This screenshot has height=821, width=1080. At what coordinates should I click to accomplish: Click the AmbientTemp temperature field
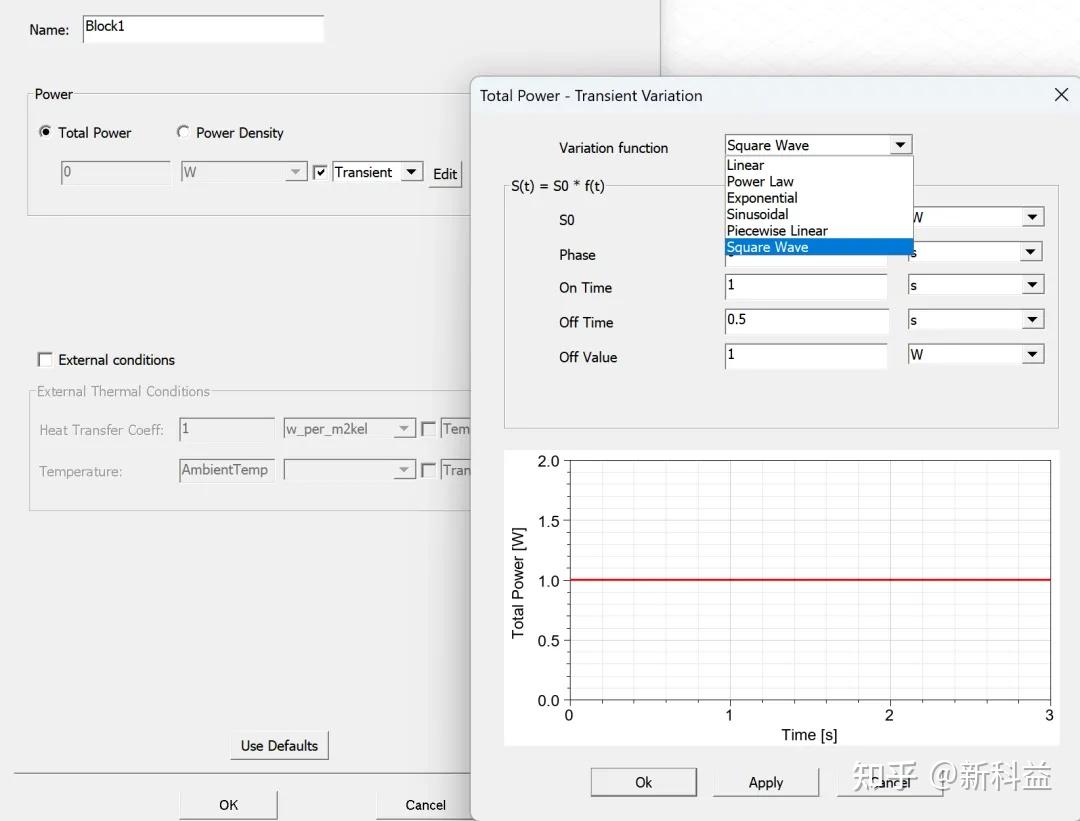227,470
